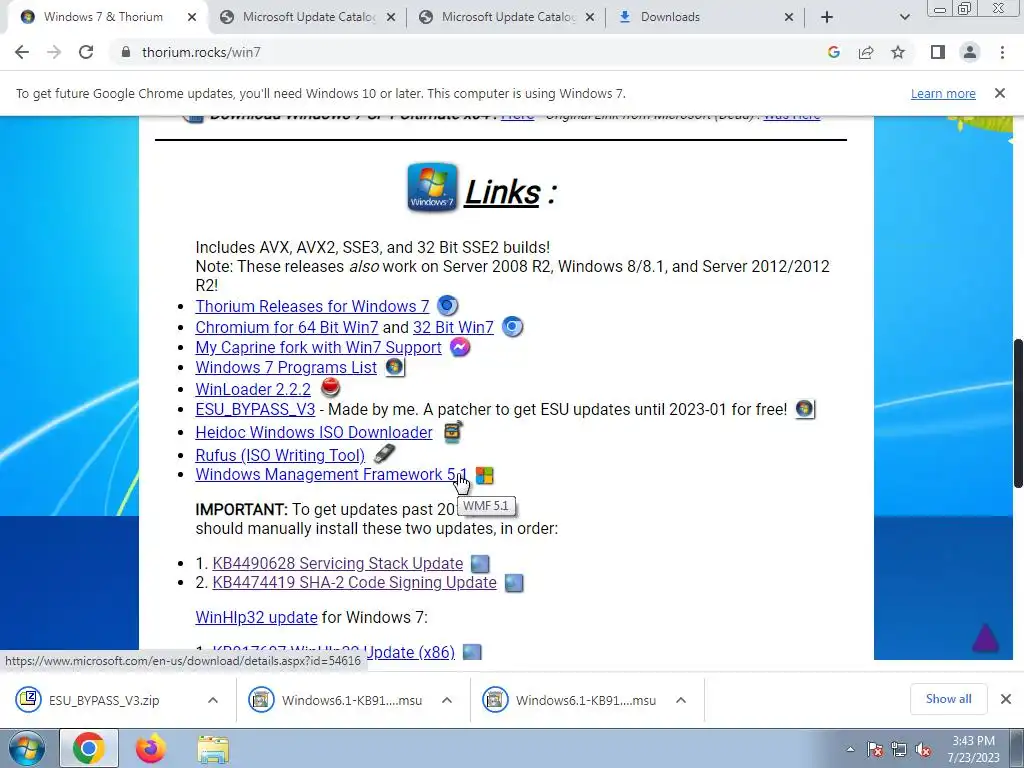Image resolution: width=1024 pixels, height=768 pixels.
Task: Open Learn more about Chrome updates
Action: tap(943, 93)
